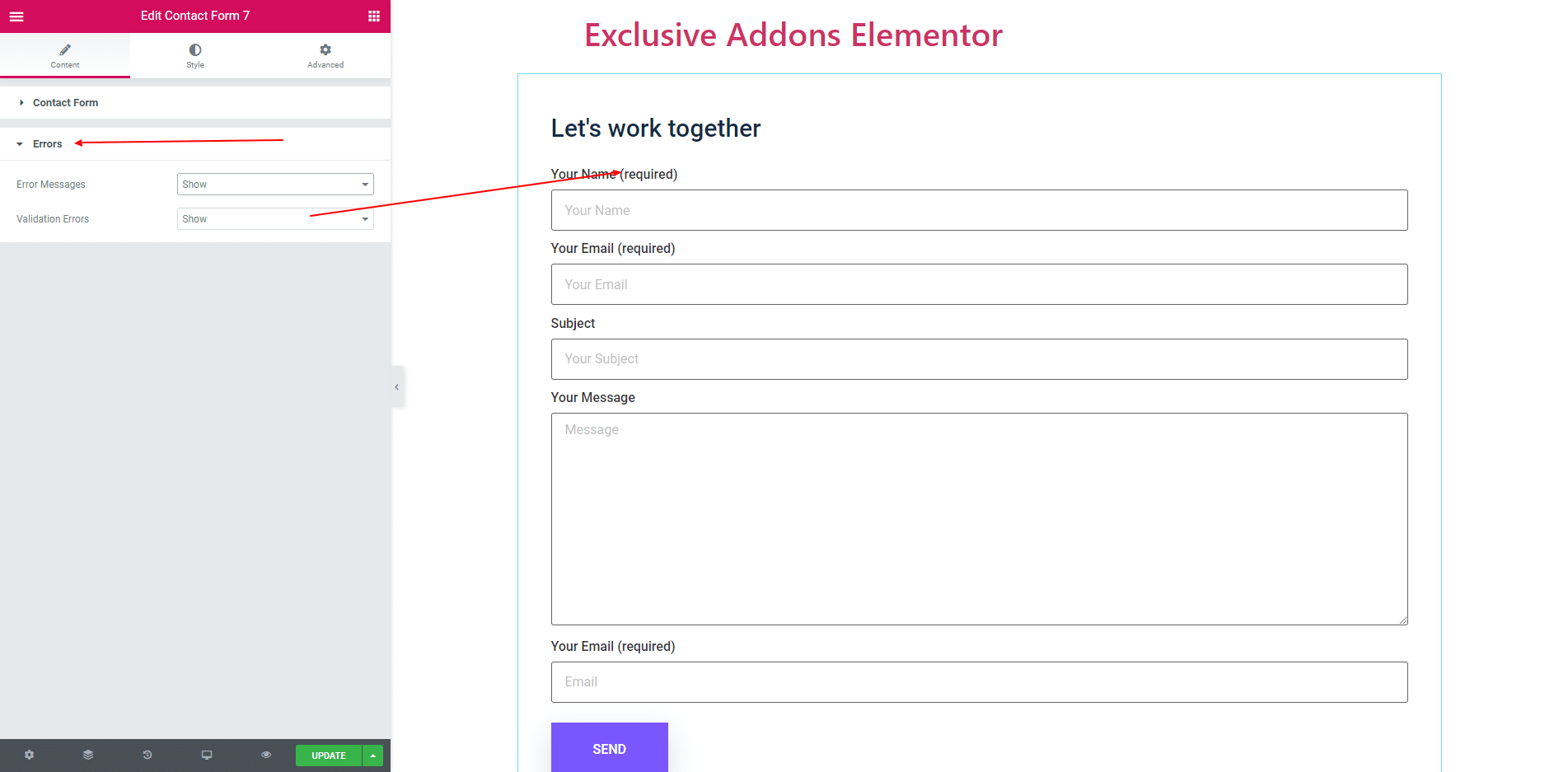This screenshot has width=1568, height=772.
Task: Open save options arrow beside Update
Action: click(373, 756)
